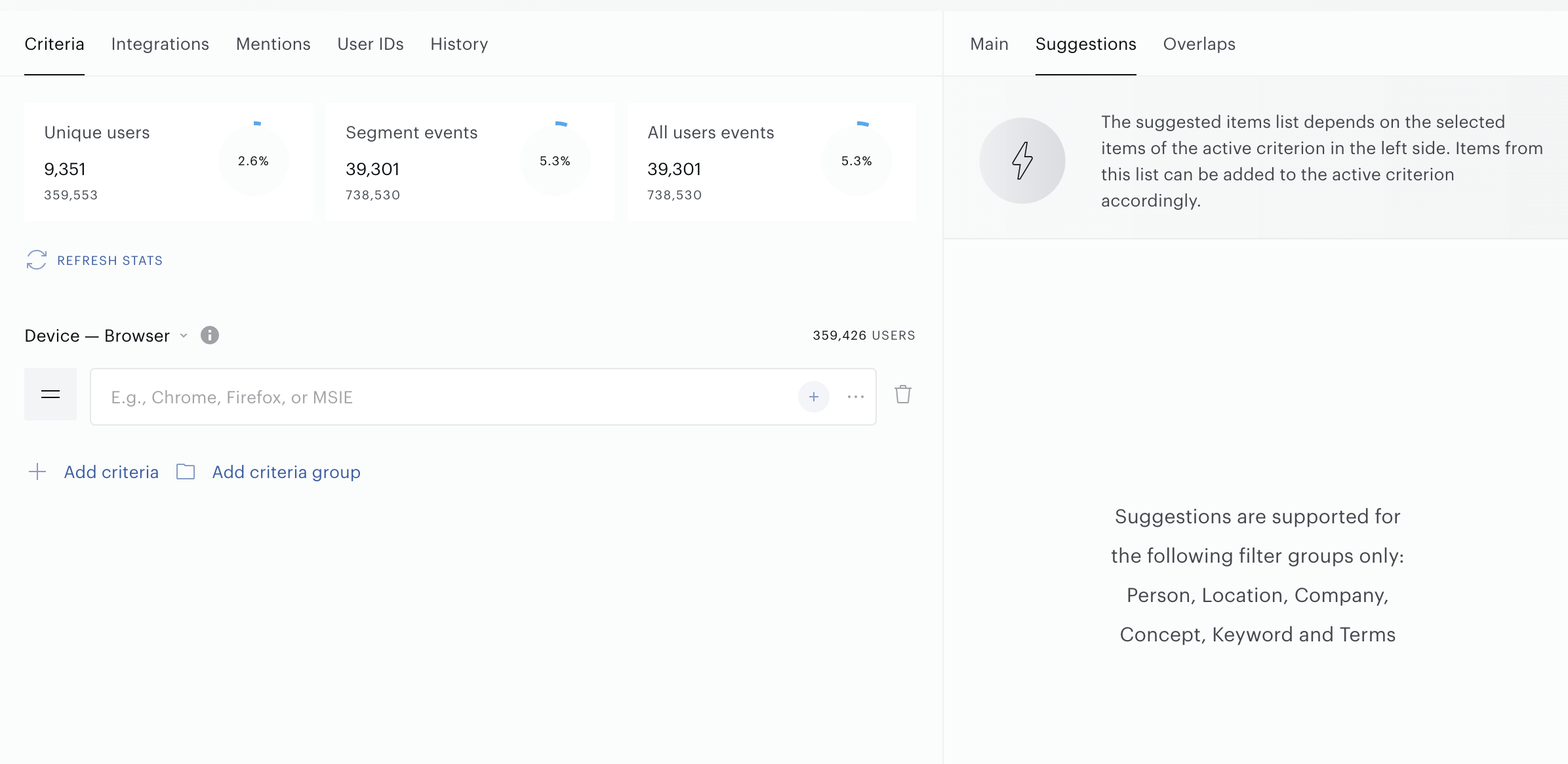The height and width of the screenshot is (764, 1568).
Task: Select the Unique users value 9,351
Action: point(65,169)
